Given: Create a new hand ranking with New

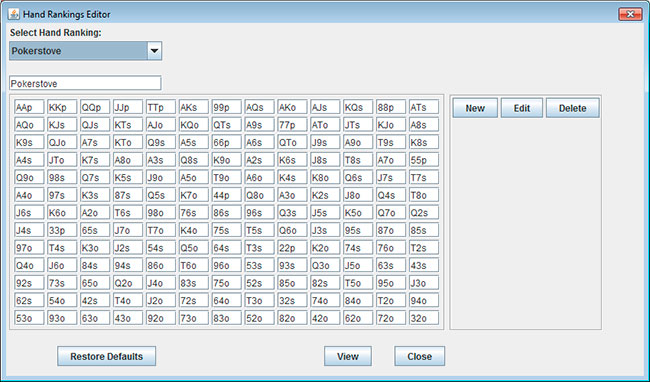Looking at the screenshot, I should (475, 108).
